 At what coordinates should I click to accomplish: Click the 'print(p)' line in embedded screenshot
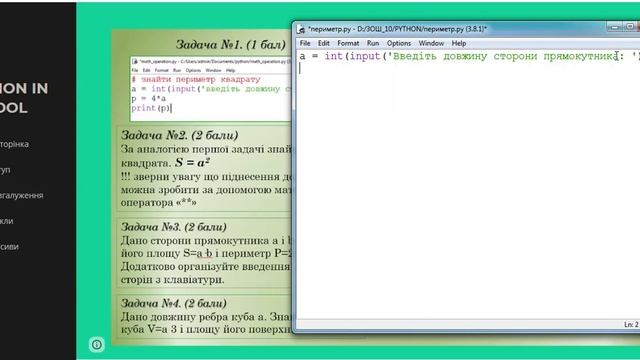click(151, 108)
